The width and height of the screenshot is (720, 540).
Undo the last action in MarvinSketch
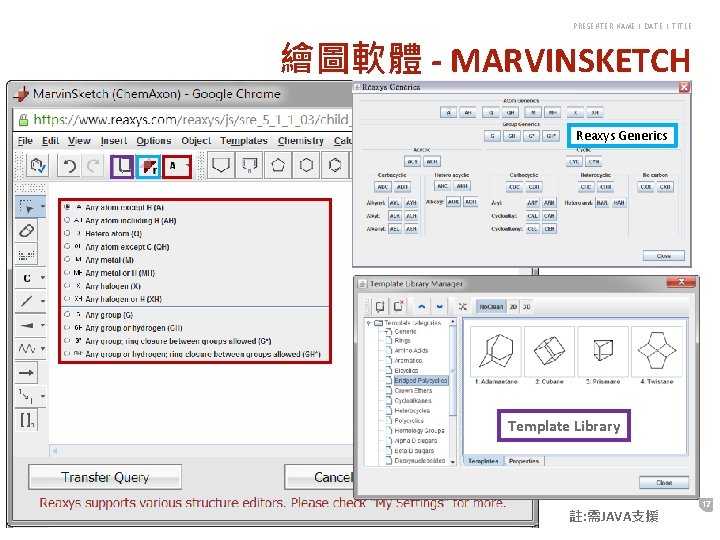click(70, 166)
